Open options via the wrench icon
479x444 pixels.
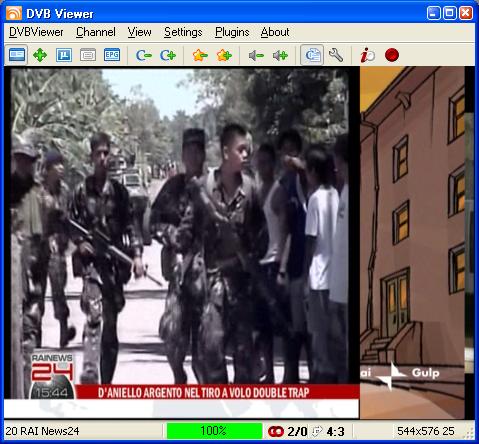click(x=336, y=55)
